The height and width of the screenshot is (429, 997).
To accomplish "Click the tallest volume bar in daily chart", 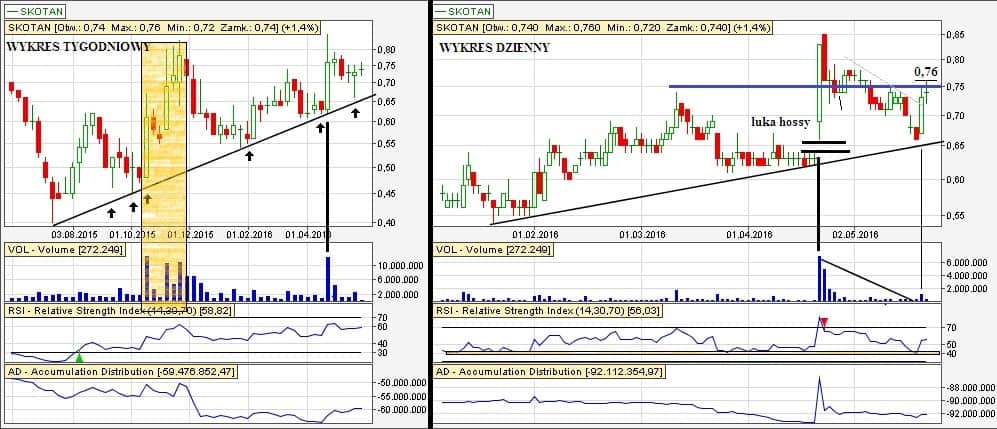I will click(x=820, y=278).
